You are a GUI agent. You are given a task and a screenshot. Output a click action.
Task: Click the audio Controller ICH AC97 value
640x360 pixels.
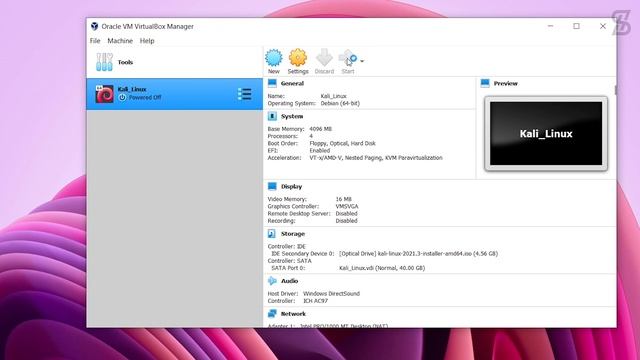point(315,301)
